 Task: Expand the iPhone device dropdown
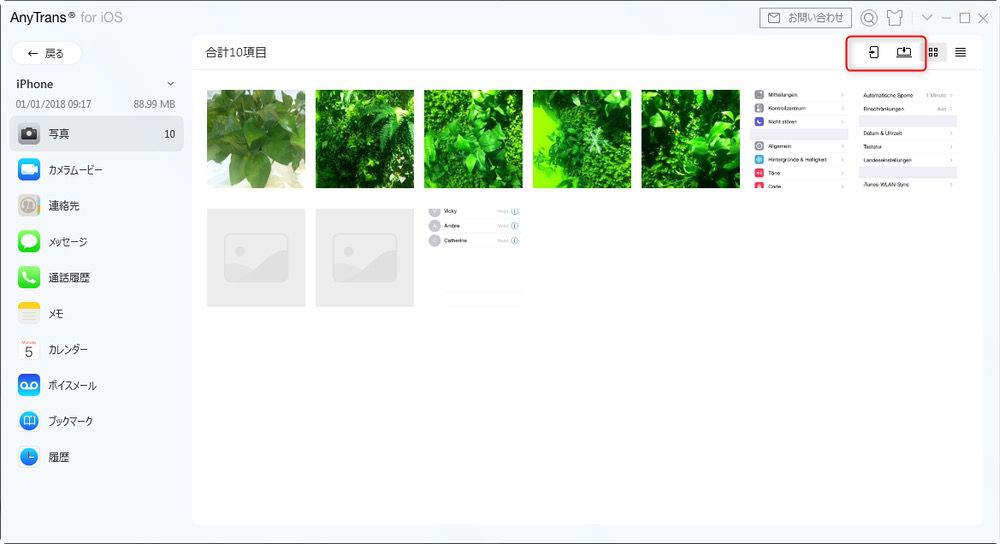click(170, 84)
